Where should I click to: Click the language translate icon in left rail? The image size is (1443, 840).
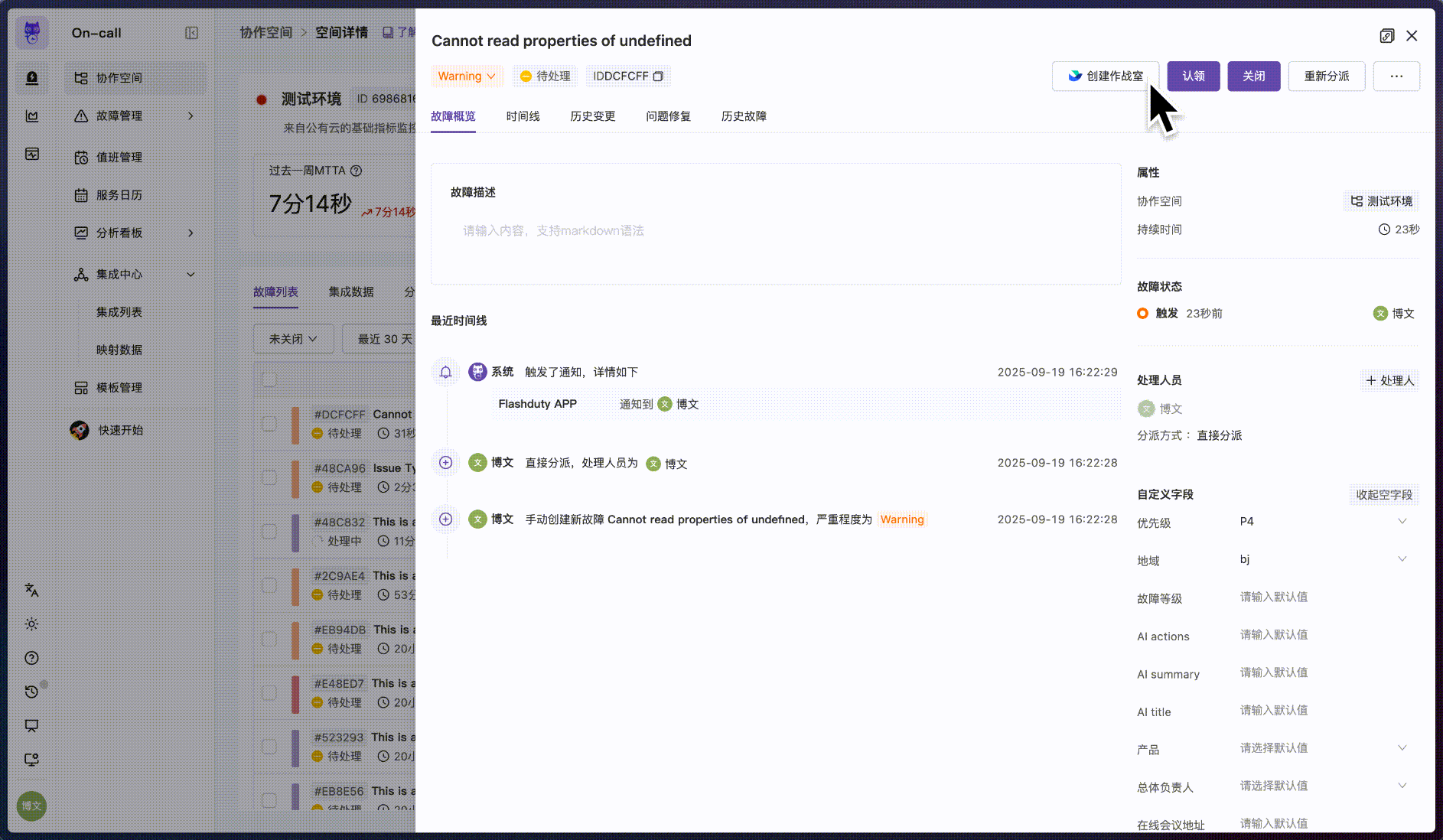(x=31, y=590)
